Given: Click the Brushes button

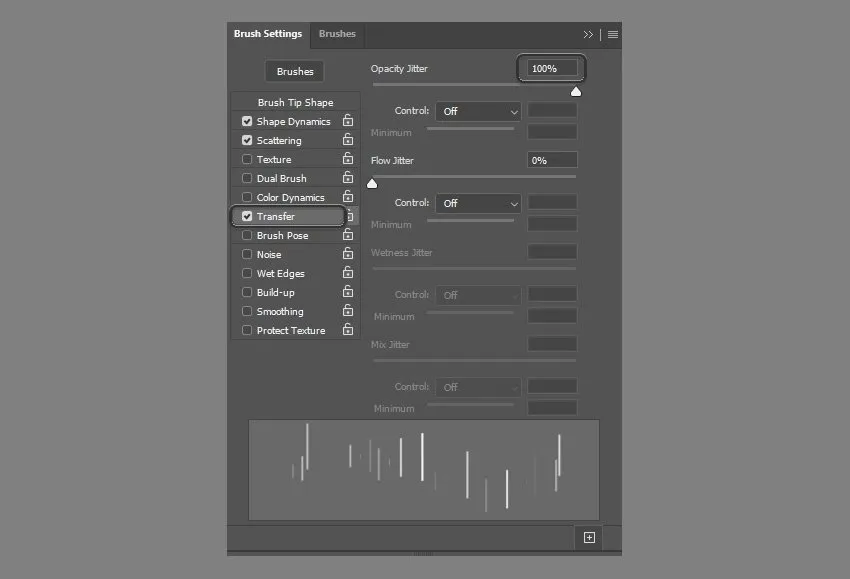Looking at the screenshot, I should 295,72.
